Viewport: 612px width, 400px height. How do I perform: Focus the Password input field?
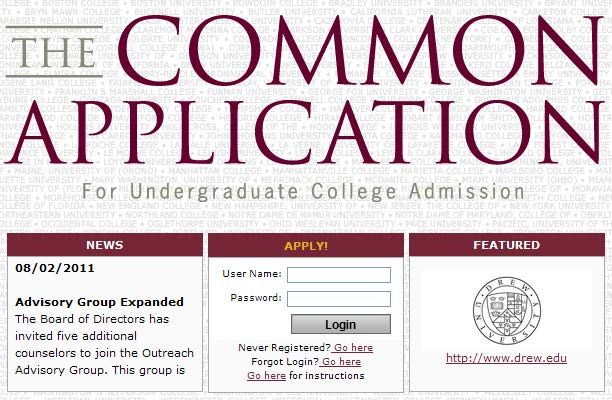pos(339,299)
